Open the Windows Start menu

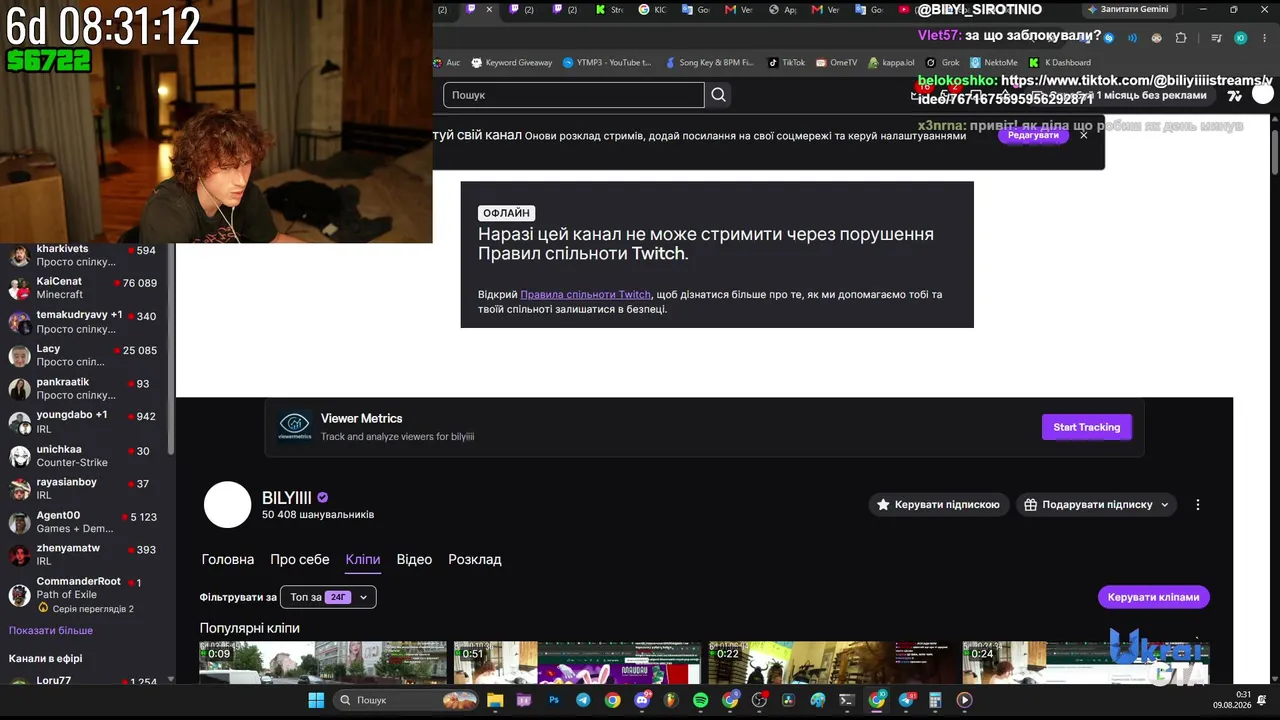316,700
